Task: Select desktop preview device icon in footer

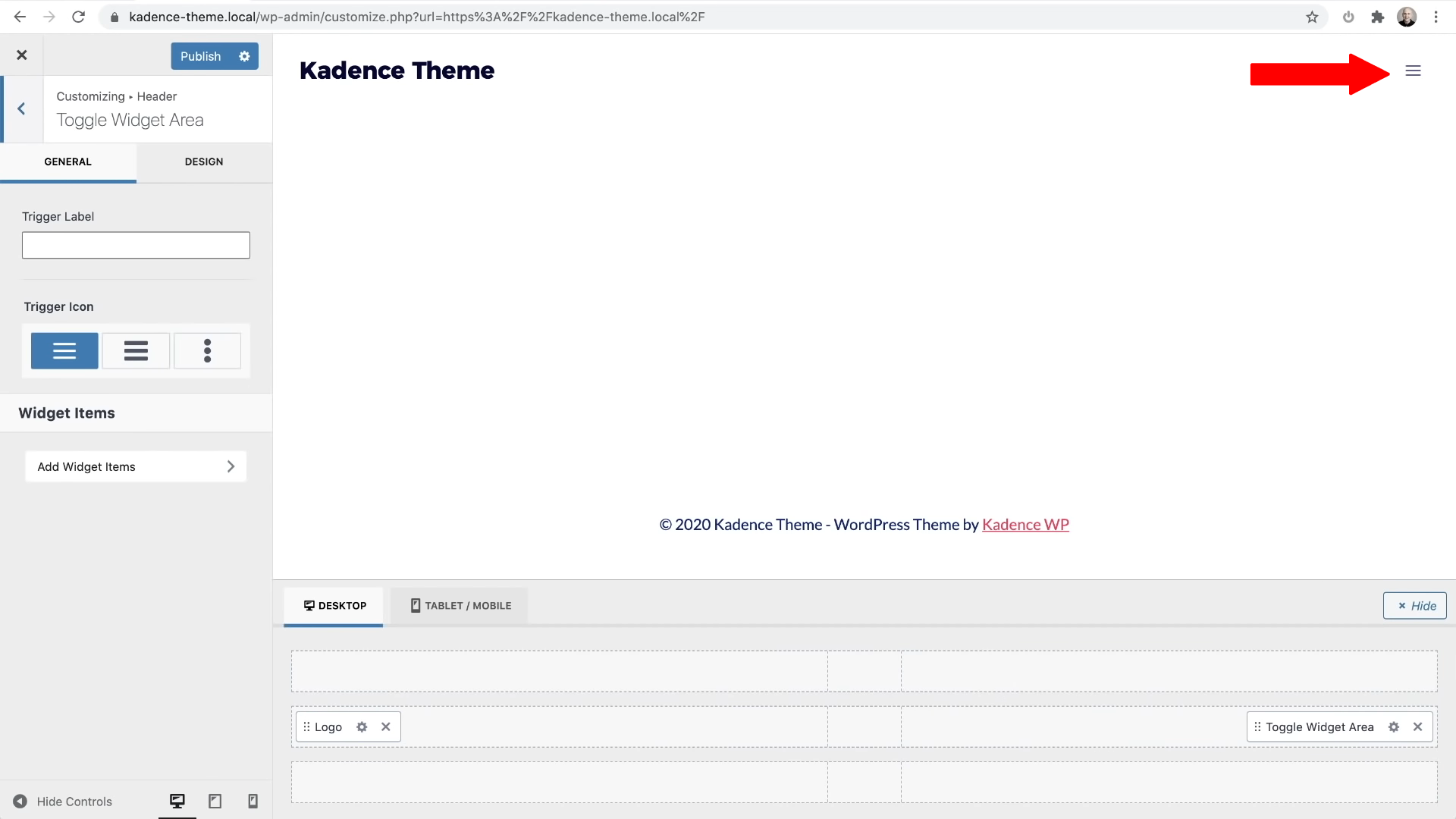Action: pos(177,801)
